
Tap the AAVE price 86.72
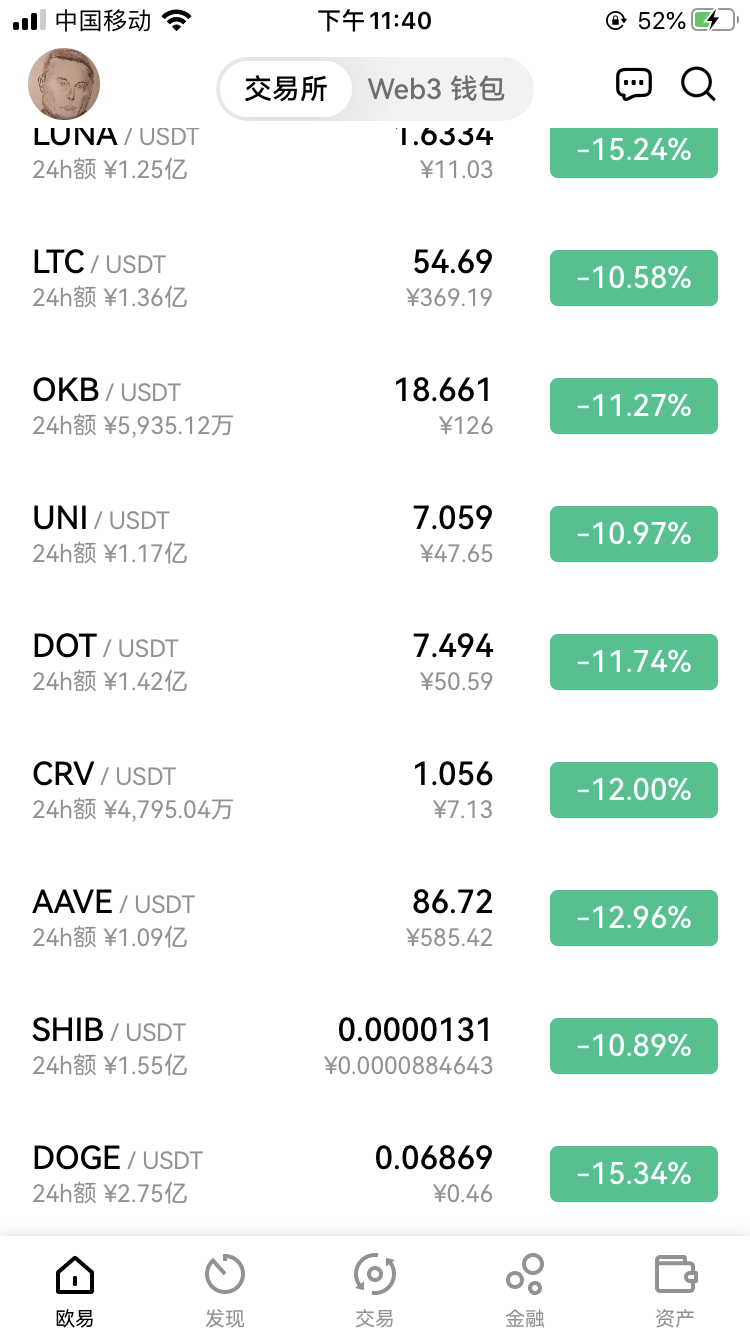click(453, 902)
